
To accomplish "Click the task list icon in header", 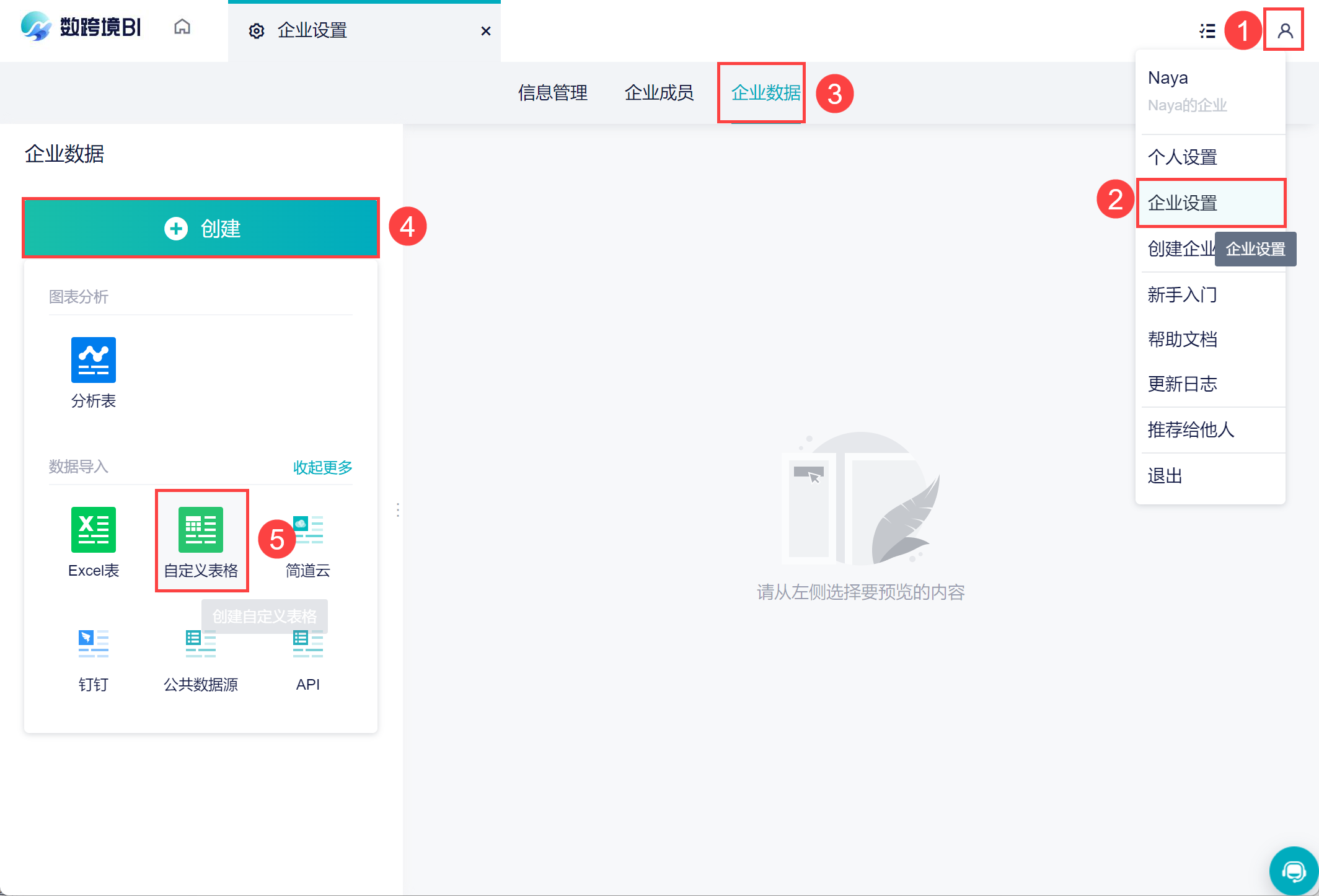I will coord(1207,31).
